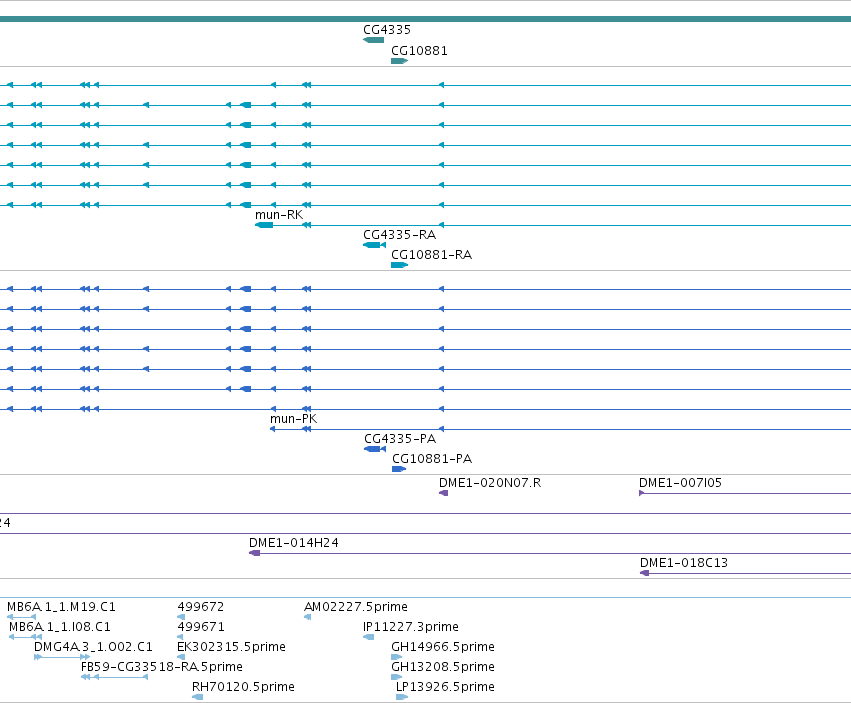The image size is (851, 703).
Task: Select the DME1-007I05 feature label
Action: 681,483
